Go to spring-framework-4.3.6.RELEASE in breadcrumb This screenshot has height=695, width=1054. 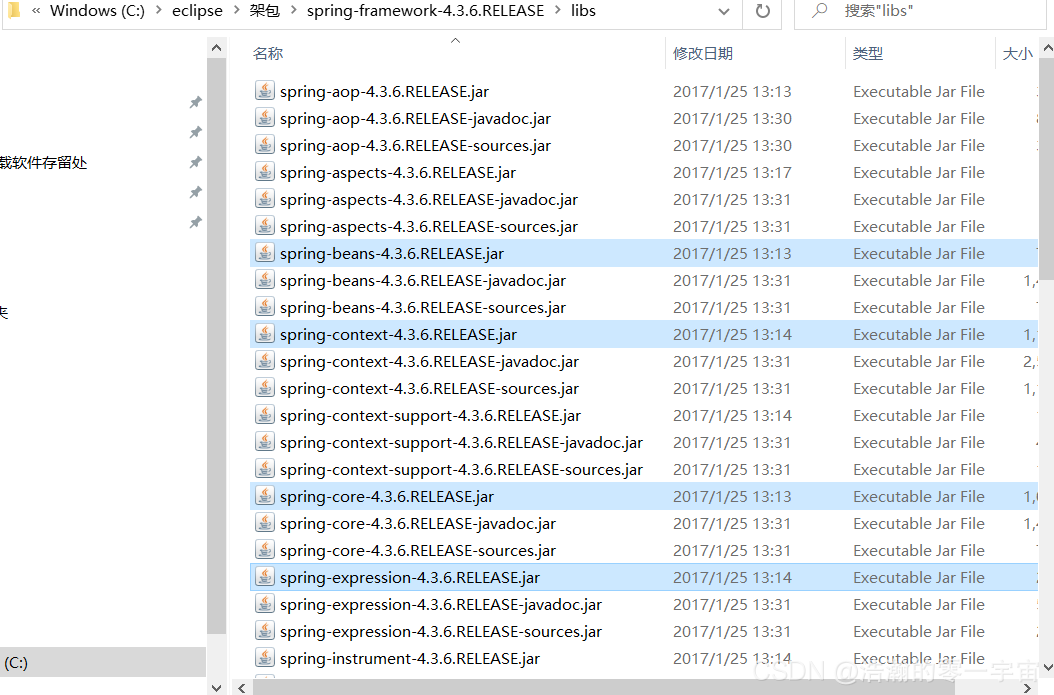(x=425, y=11)
